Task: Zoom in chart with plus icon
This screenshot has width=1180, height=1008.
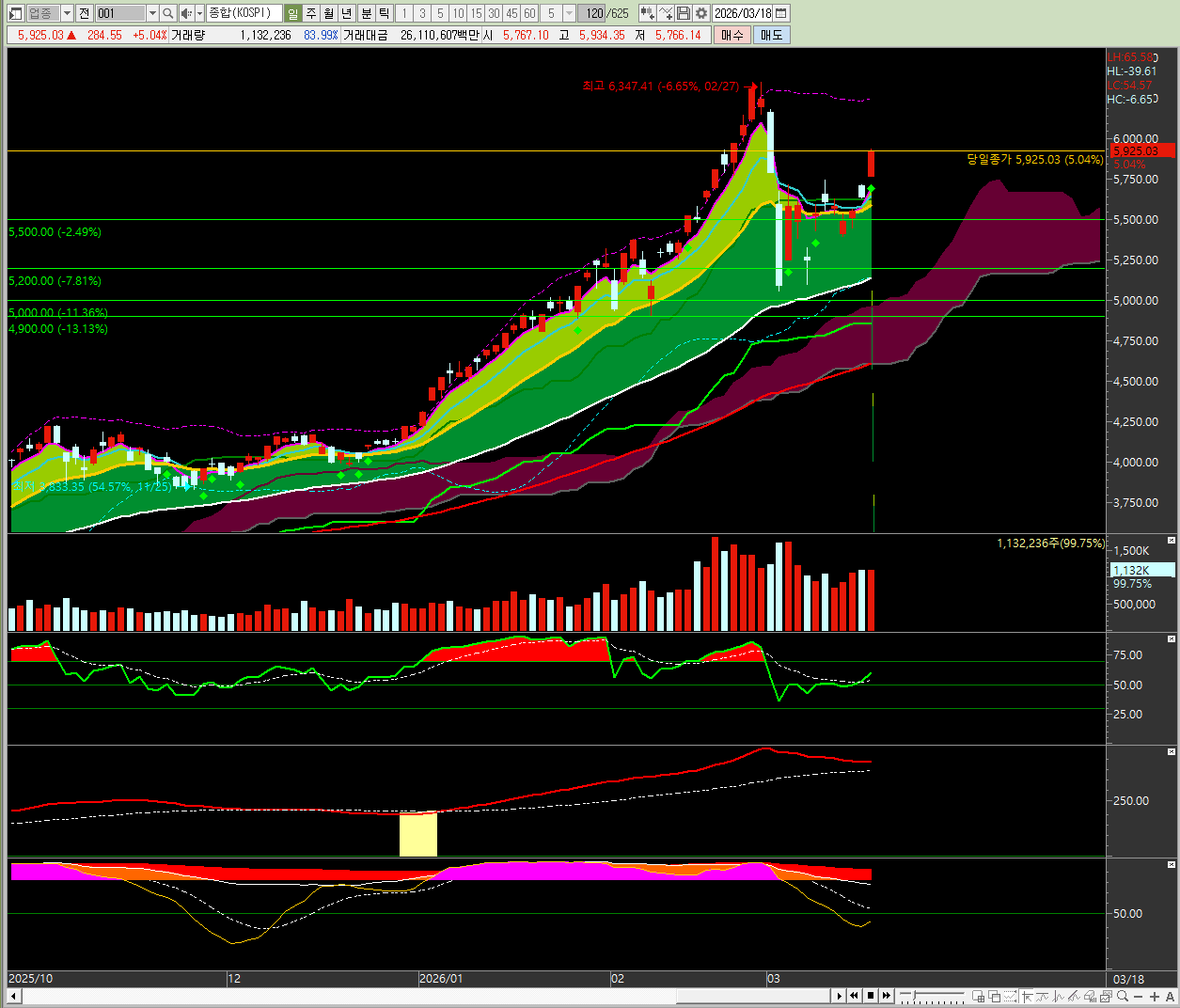Action: 1155,996
